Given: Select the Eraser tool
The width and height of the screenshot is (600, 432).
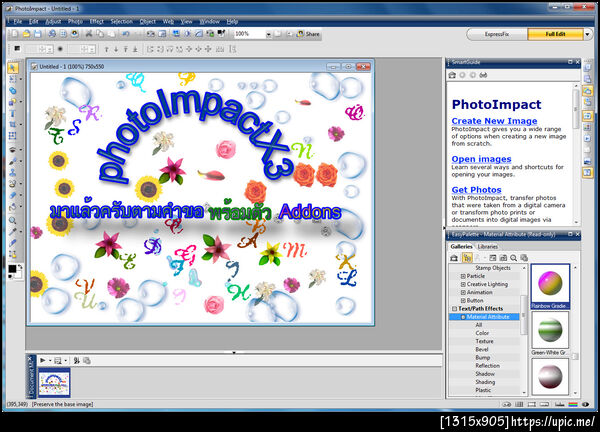Looking at the screenshot, I should (13, 195).
